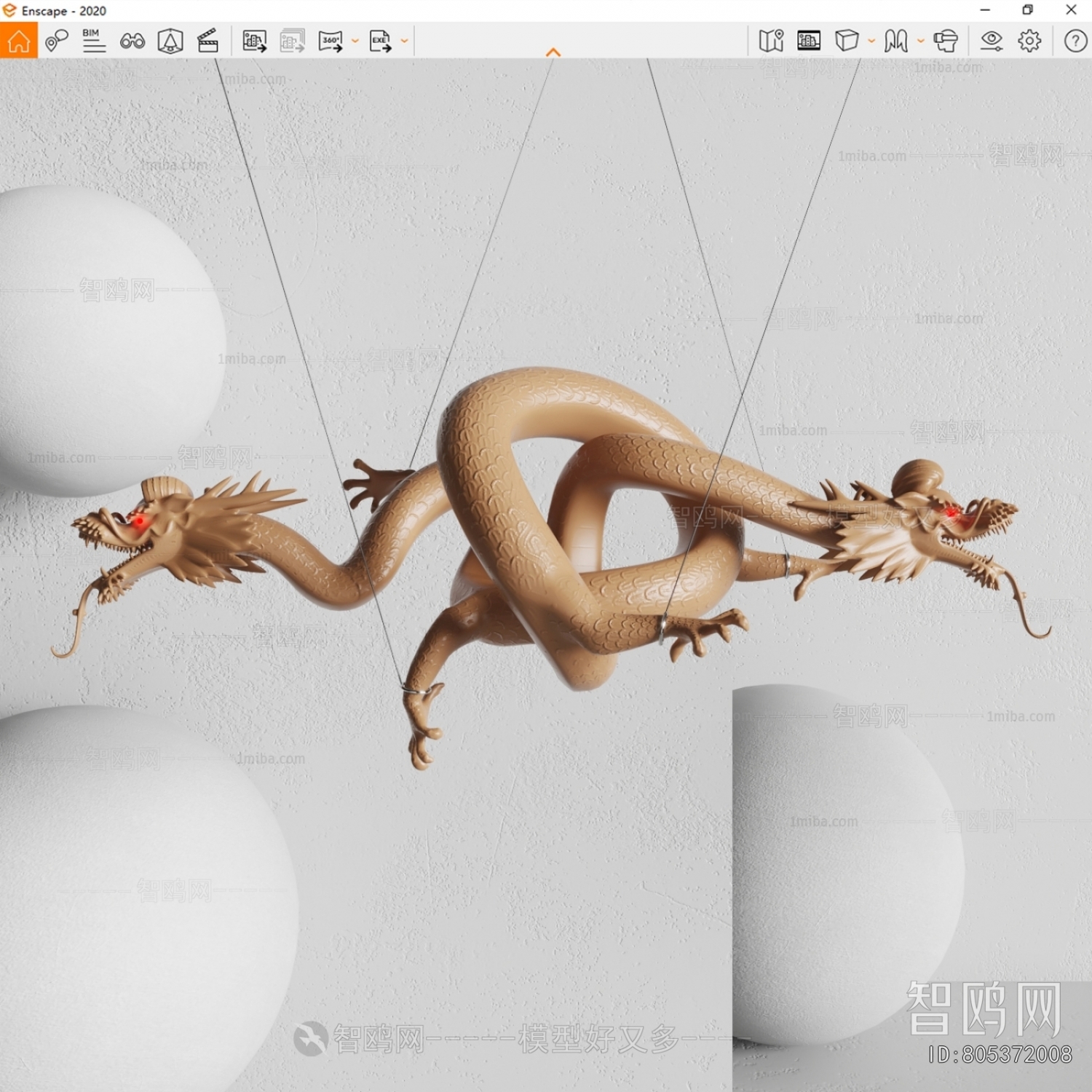
Task: Close the Enscape window
Action: point(1071,10)
